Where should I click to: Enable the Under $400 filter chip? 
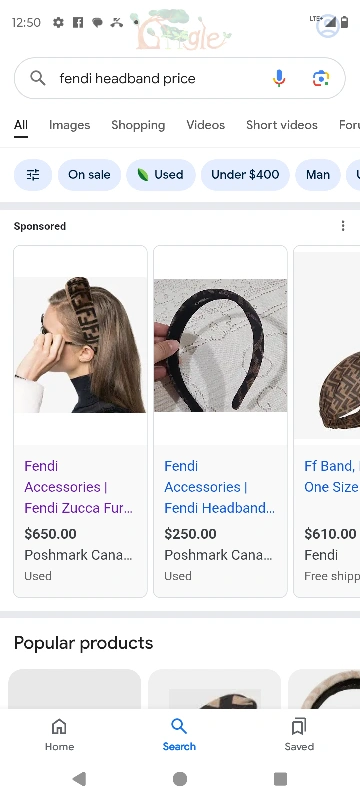(x=245, y=174)
